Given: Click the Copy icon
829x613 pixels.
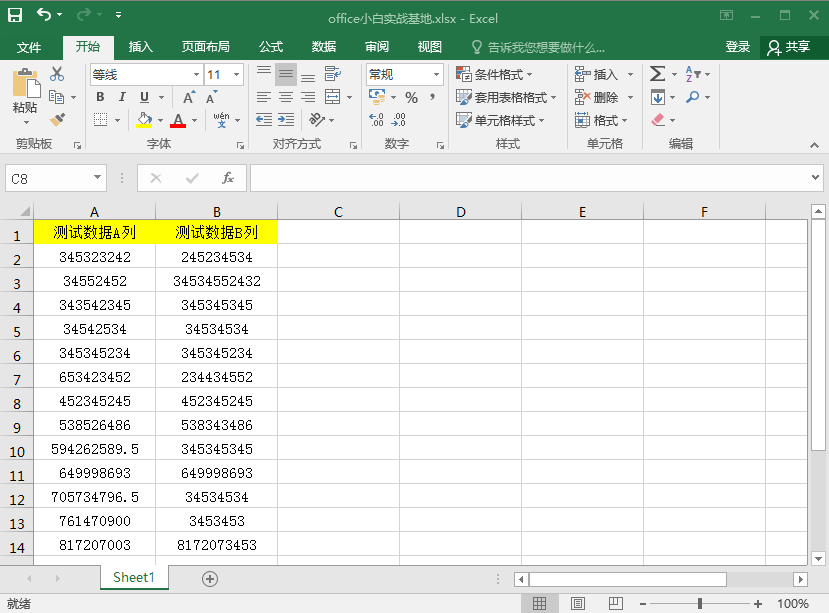Looking at the screenshot, I should (x=56, y=97).
